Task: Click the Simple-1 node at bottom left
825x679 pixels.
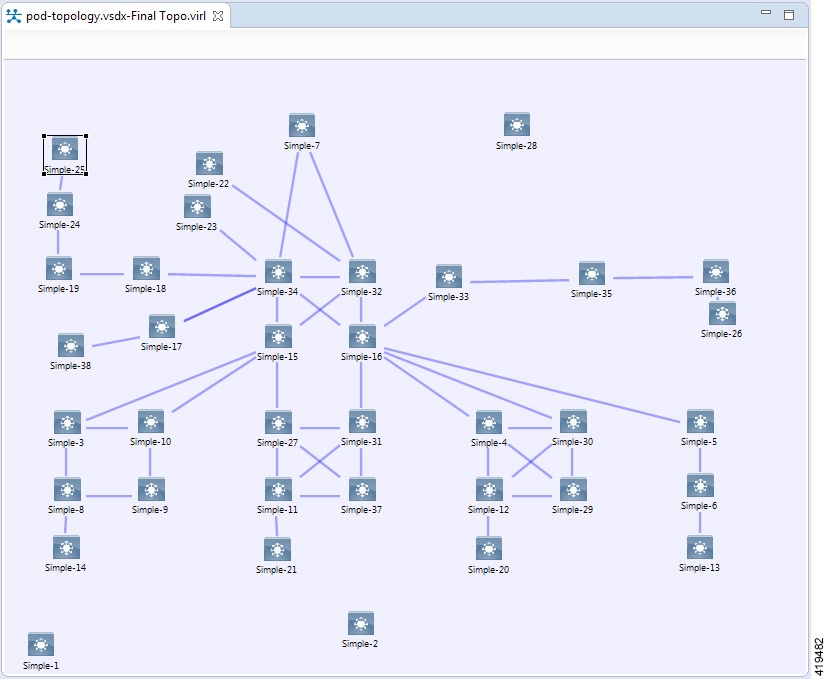Action: [x=39, y=644]
